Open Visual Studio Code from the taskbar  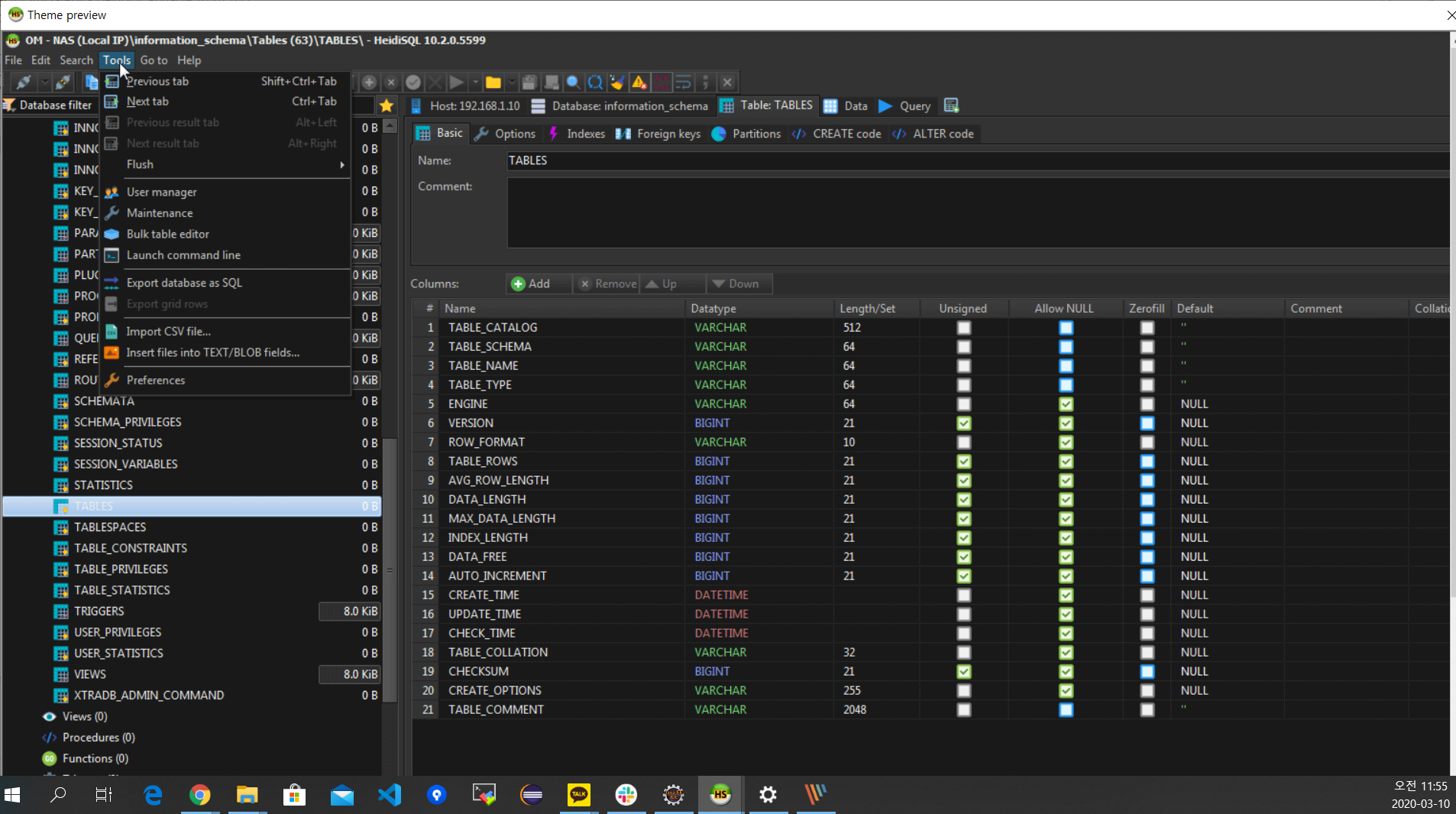coord(390,795)
